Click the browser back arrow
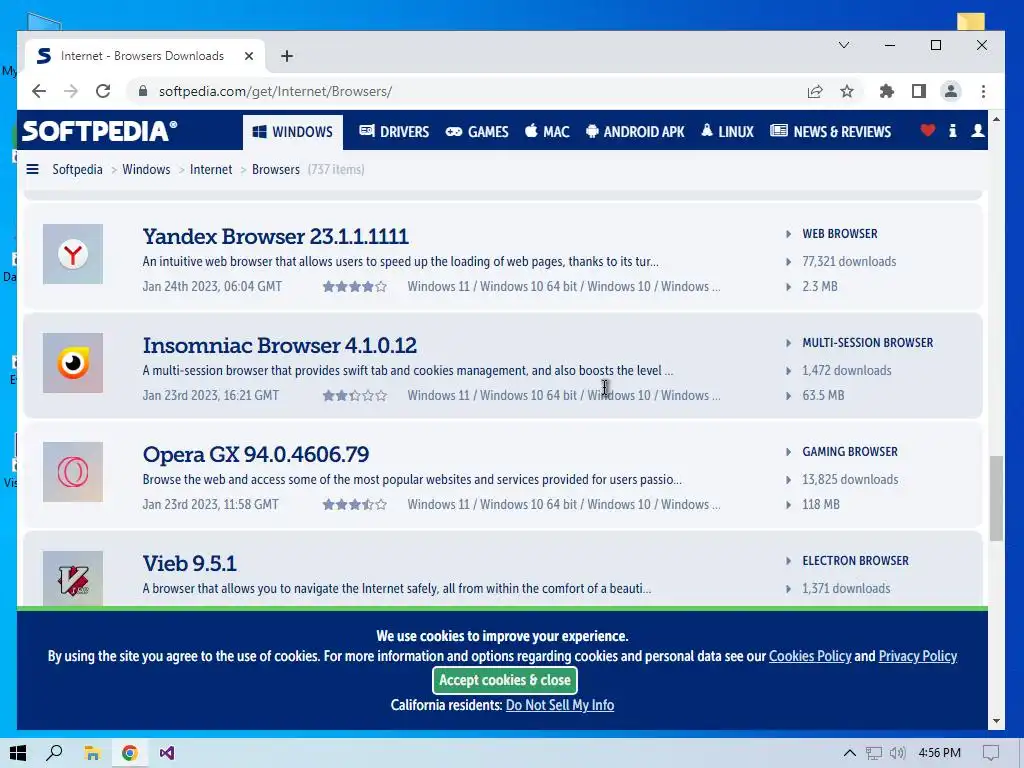The width and height of the screenshot is (1024, 768). click(x=39, y=91)
